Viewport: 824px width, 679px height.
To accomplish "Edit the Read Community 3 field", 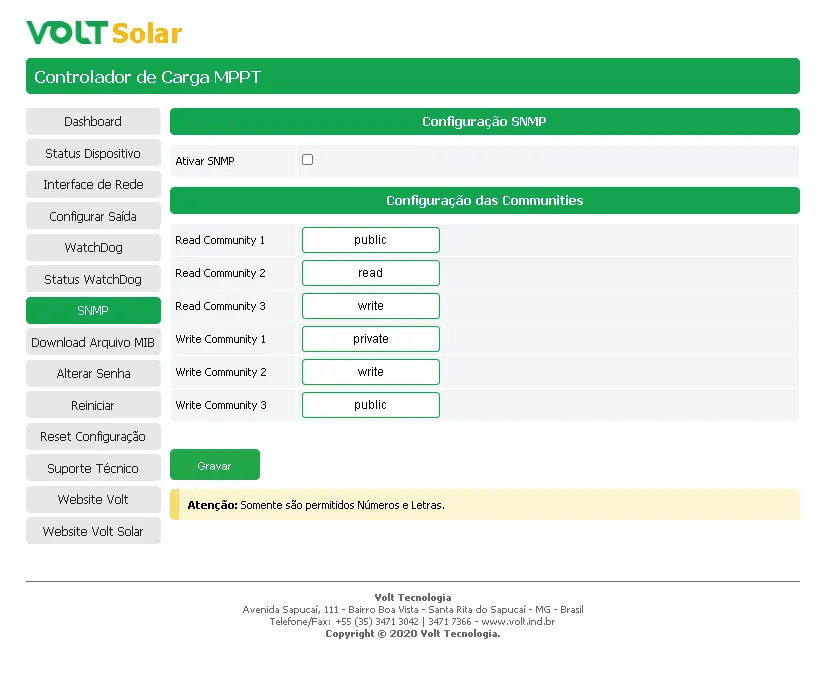I will pos(370,306).
